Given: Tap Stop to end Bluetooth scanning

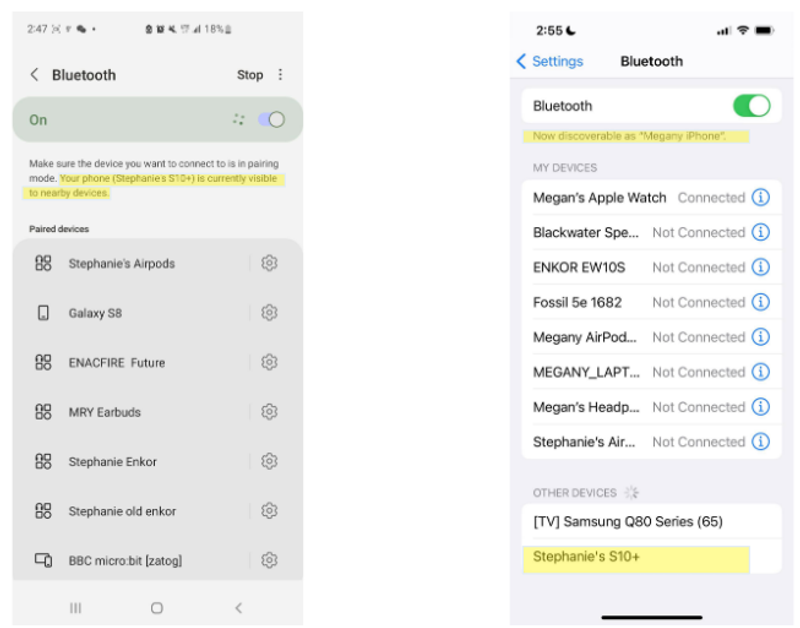Looking at the screenshot, I should (x=249, y=74).
